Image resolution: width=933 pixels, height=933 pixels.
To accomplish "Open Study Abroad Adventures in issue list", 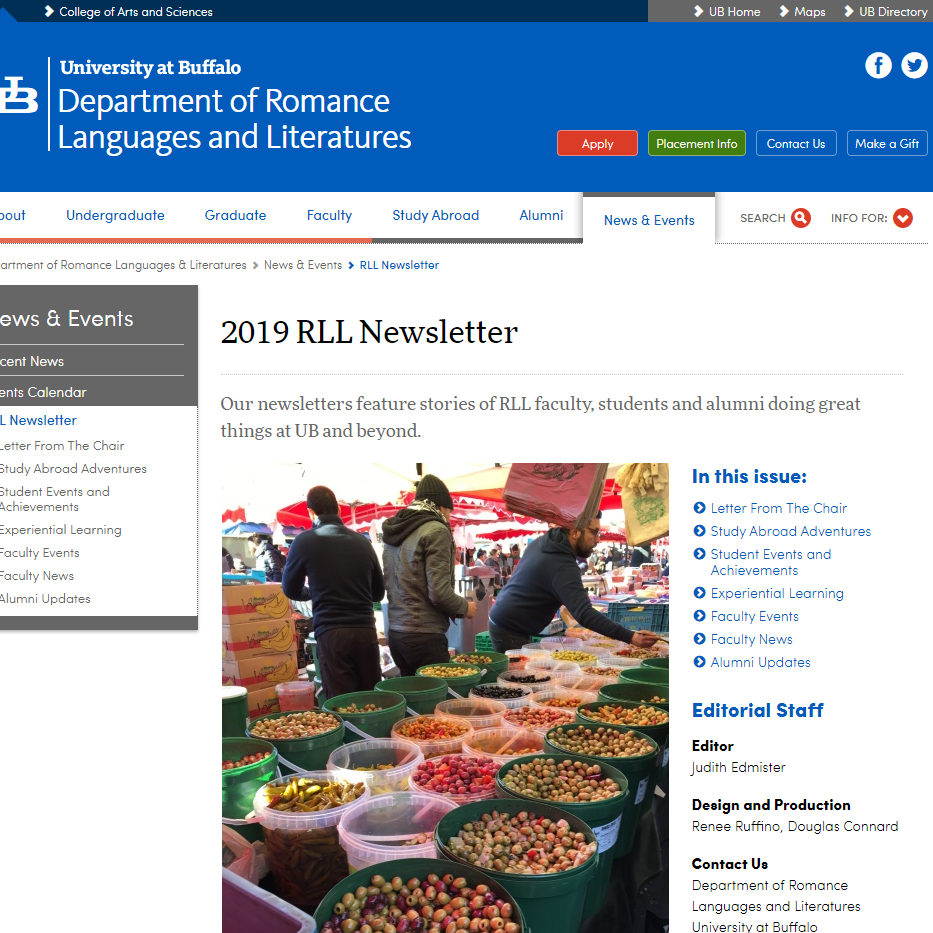I will [x=790, y=531].
